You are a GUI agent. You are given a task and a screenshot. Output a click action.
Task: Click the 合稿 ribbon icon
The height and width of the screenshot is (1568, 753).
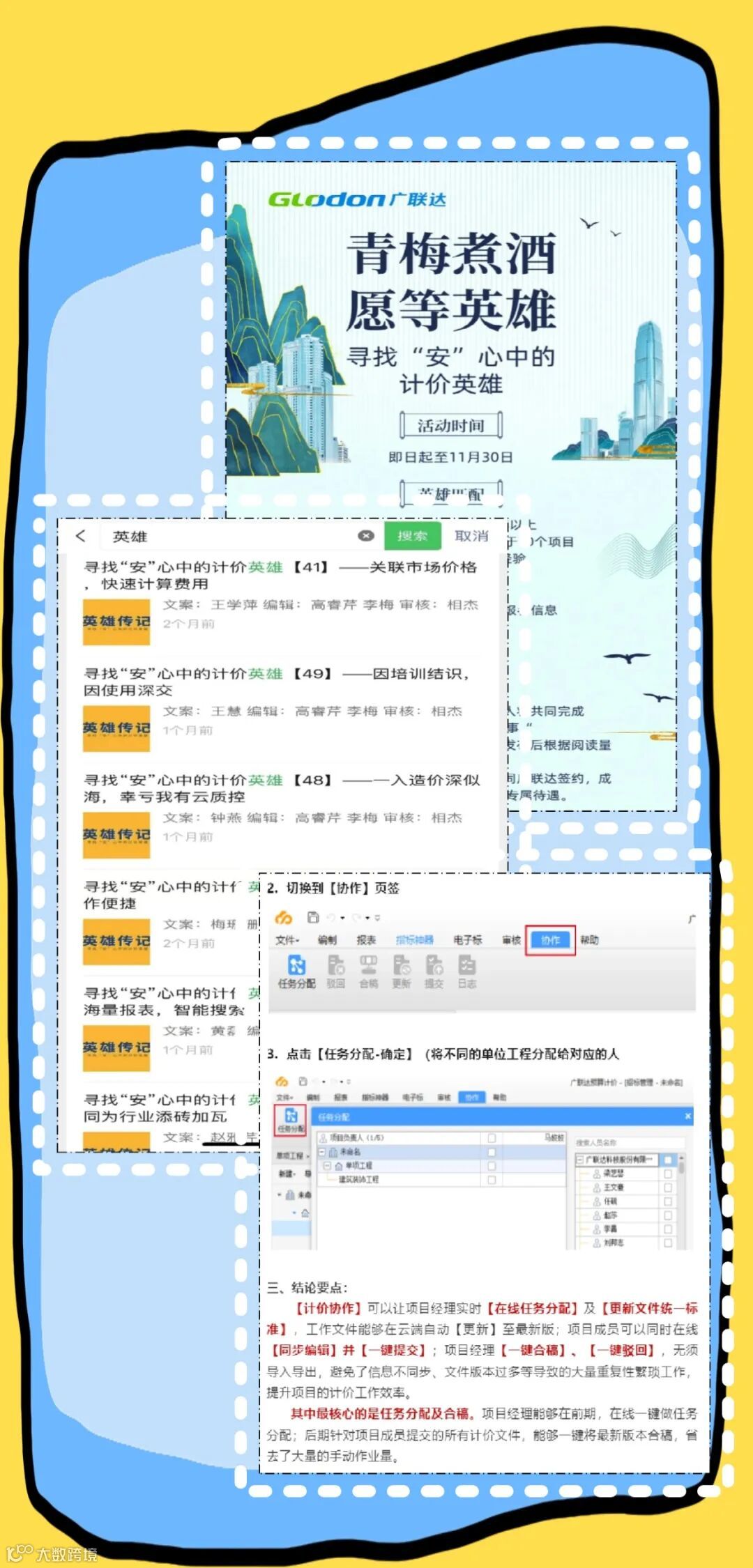(368, 971)
